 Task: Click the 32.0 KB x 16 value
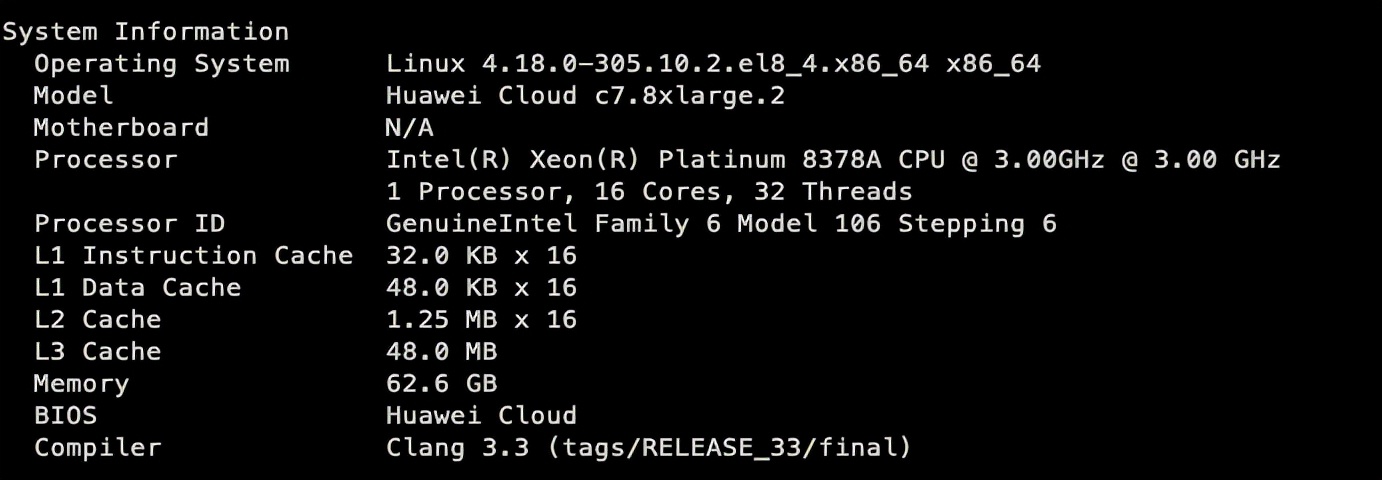(x=481, y=256)
